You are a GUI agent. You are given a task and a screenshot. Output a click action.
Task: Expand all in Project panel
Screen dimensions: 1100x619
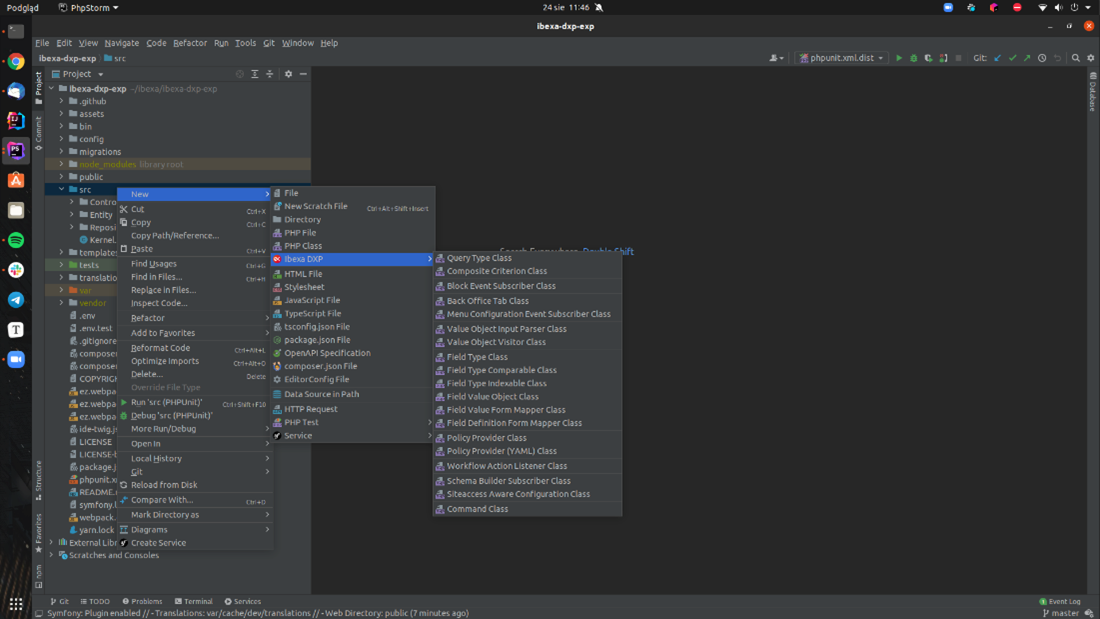[255, 74]
